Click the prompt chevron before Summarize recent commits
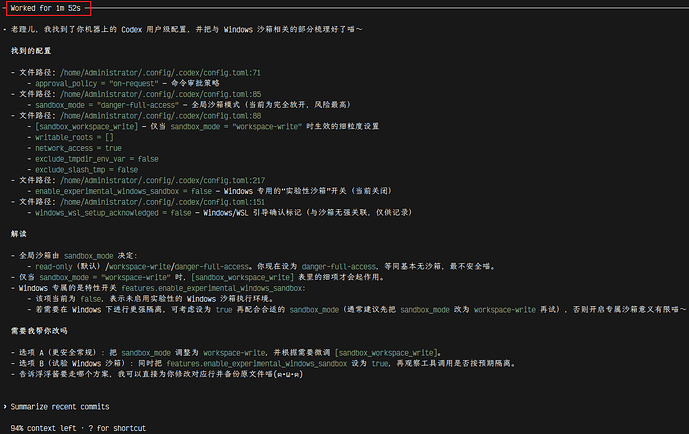Image resolution: width=689 pixels, height=434 pixels. tap(5, 407)
